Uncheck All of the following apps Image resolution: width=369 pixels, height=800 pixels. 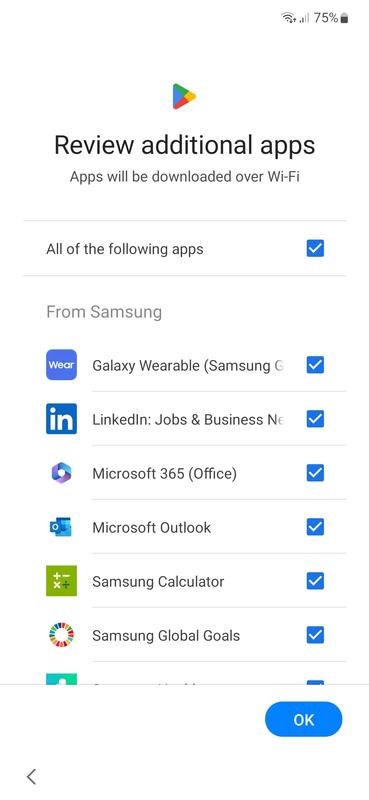[x=315, y=248]
